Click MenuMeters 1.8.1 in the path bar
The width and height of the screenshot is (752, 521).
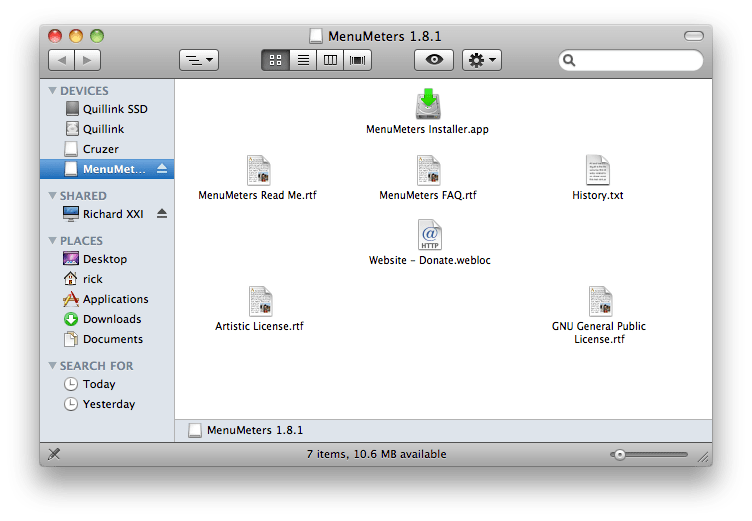246,430
